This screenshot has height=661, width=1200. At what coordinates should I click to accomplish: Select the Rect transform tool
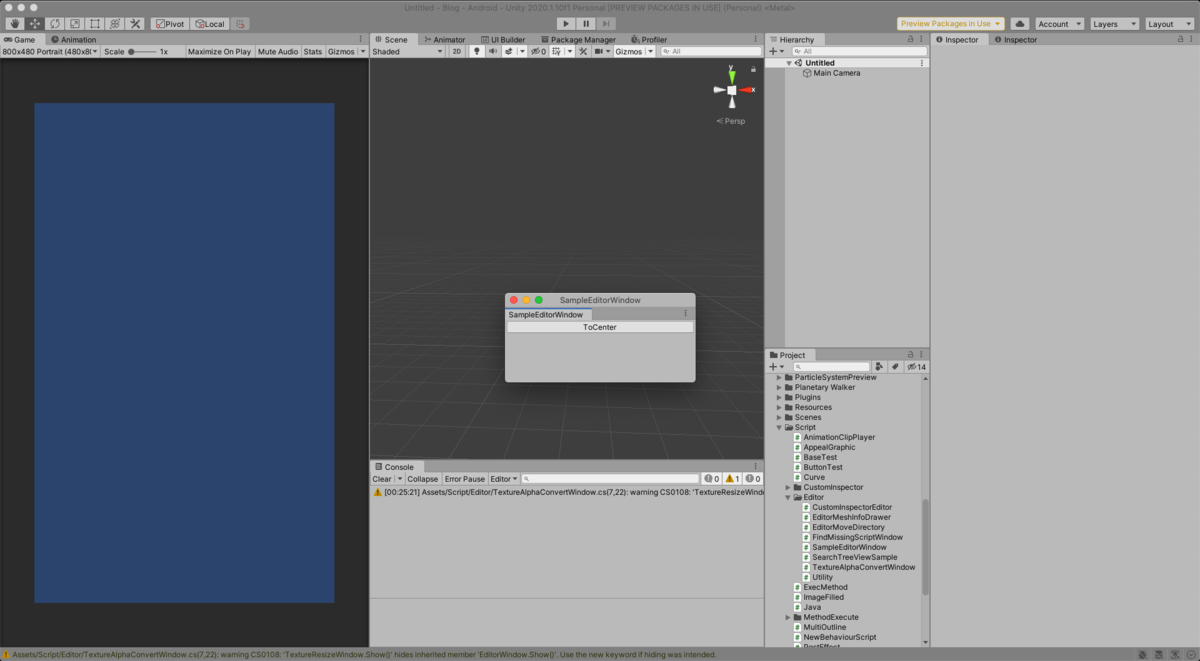[94, 23]
